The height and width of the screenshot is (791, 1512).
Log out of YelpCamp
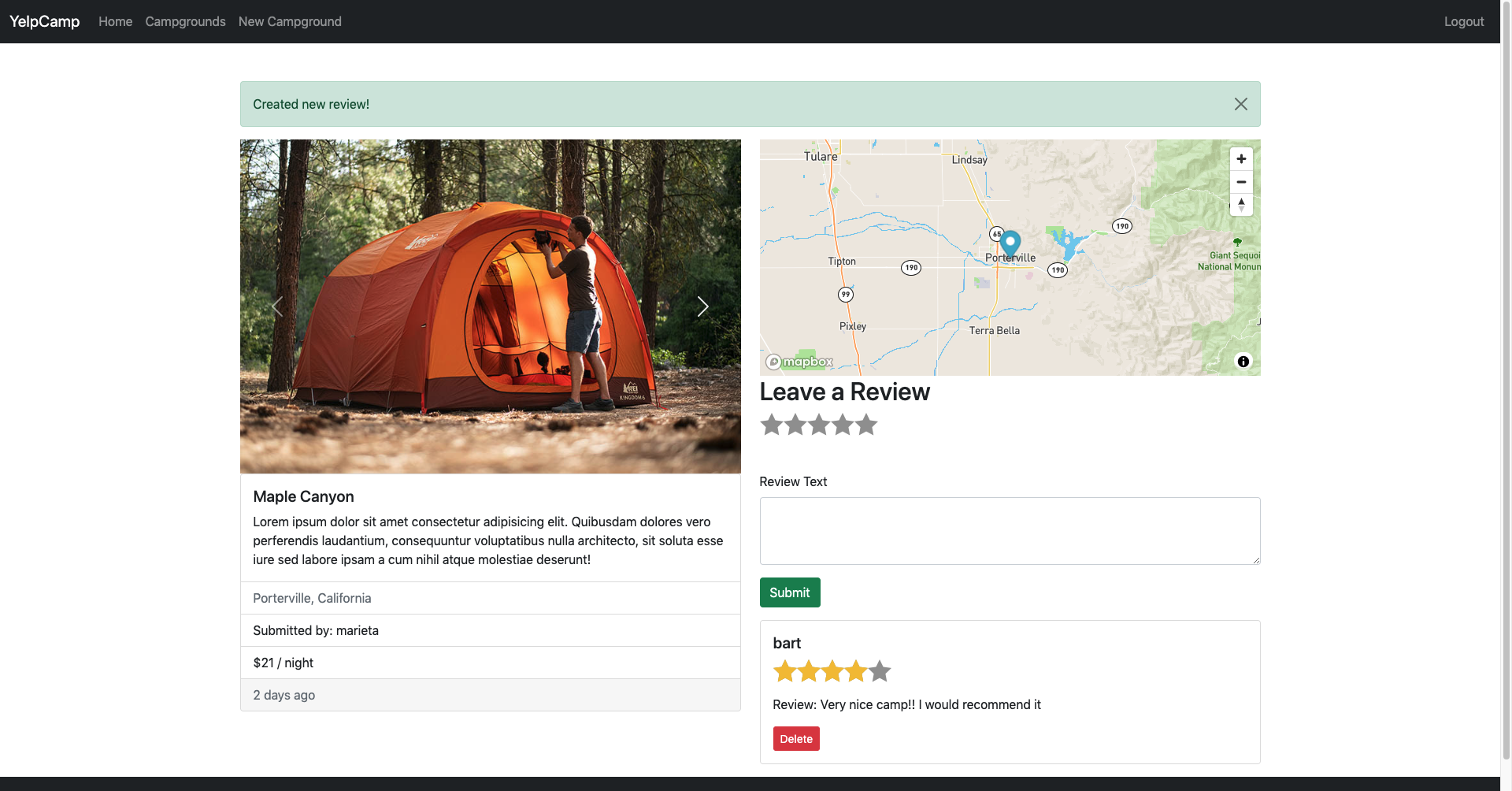[x=1463, y=21]
